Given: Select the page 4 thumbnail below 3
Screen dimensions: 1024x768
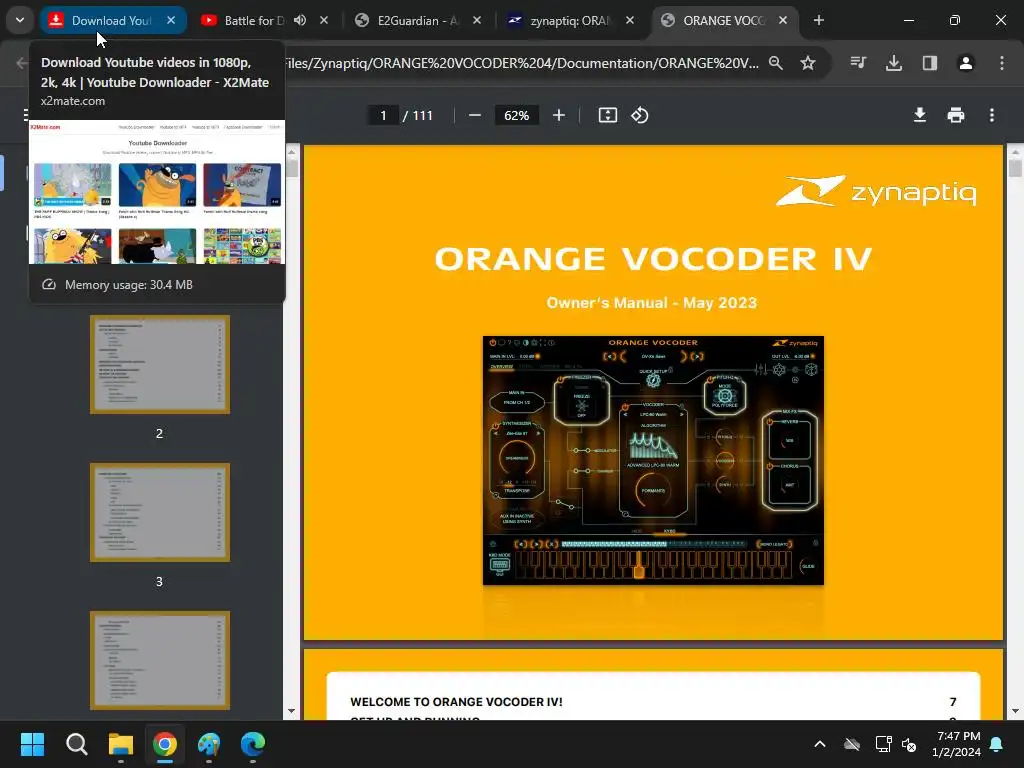Looking at the screenshot, I should click(160, 660).
